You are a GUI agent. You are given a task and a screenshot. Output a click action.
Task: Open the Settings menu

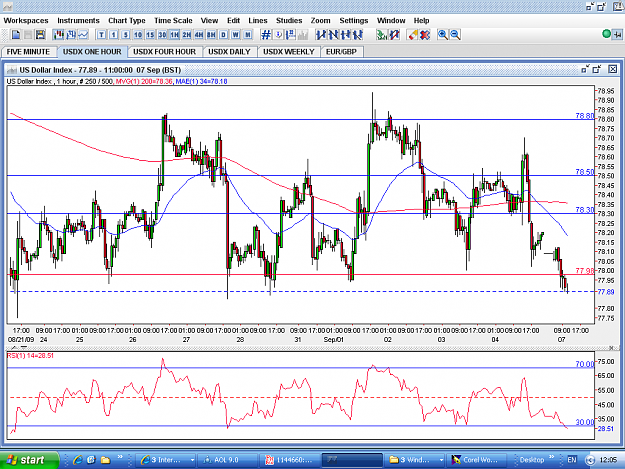point(354,20)
